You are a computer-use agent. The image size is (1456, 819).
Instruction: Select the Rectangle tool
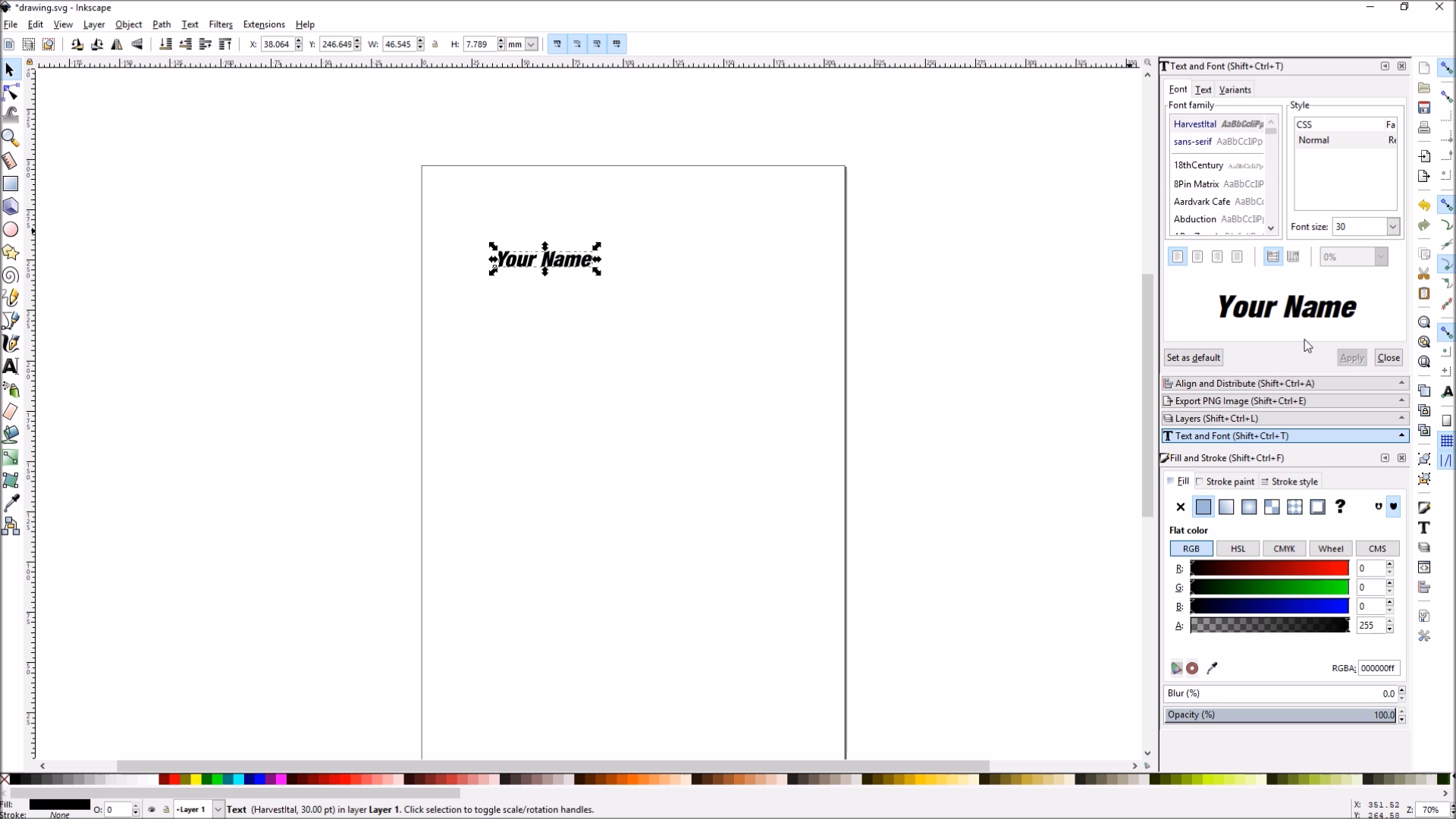tap(11, 184)
